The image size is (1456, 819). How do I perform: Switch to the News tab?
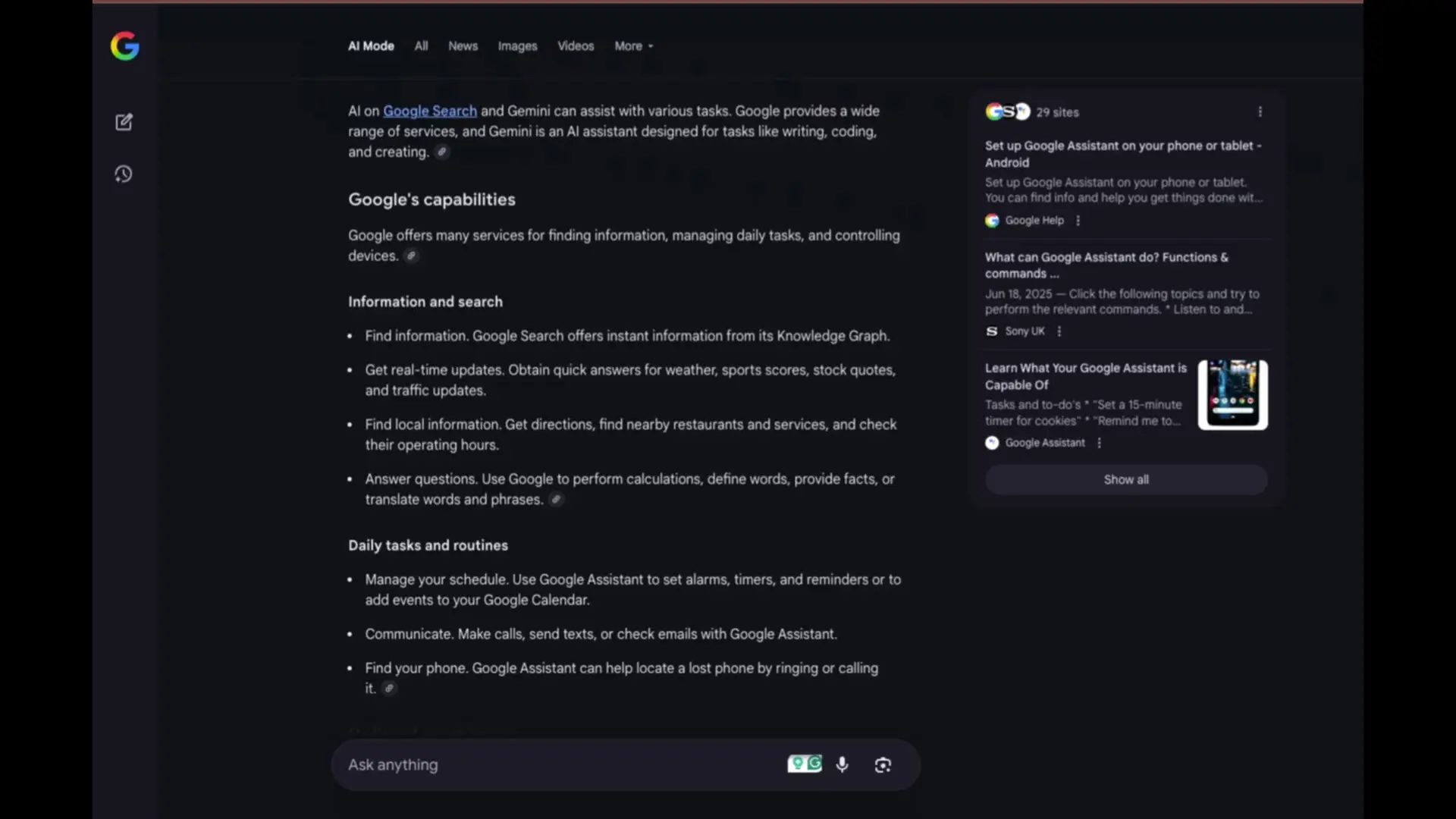(463, 46)
